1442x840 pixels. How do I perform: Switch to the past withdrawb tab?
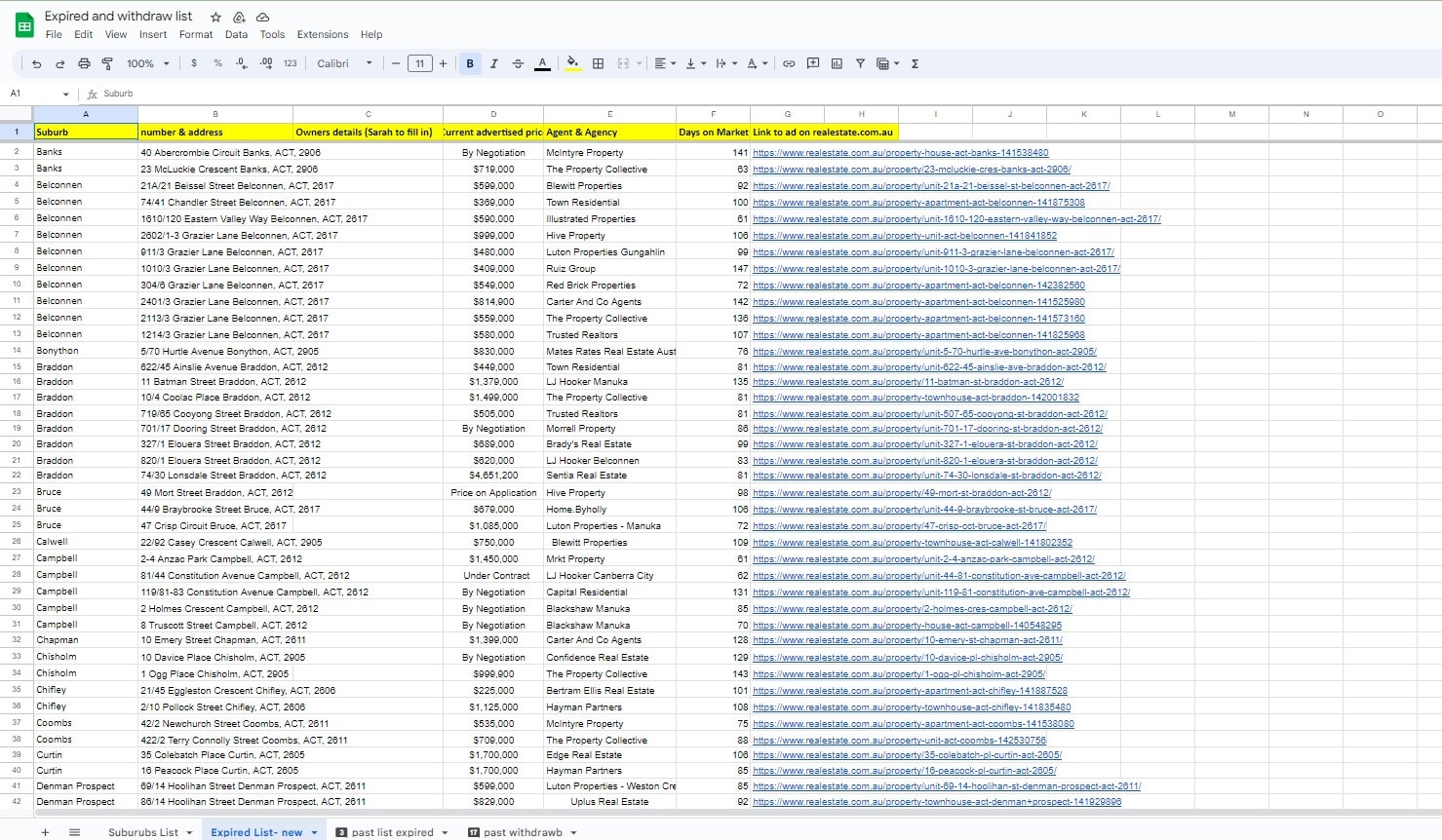click(x=523, y=832)
